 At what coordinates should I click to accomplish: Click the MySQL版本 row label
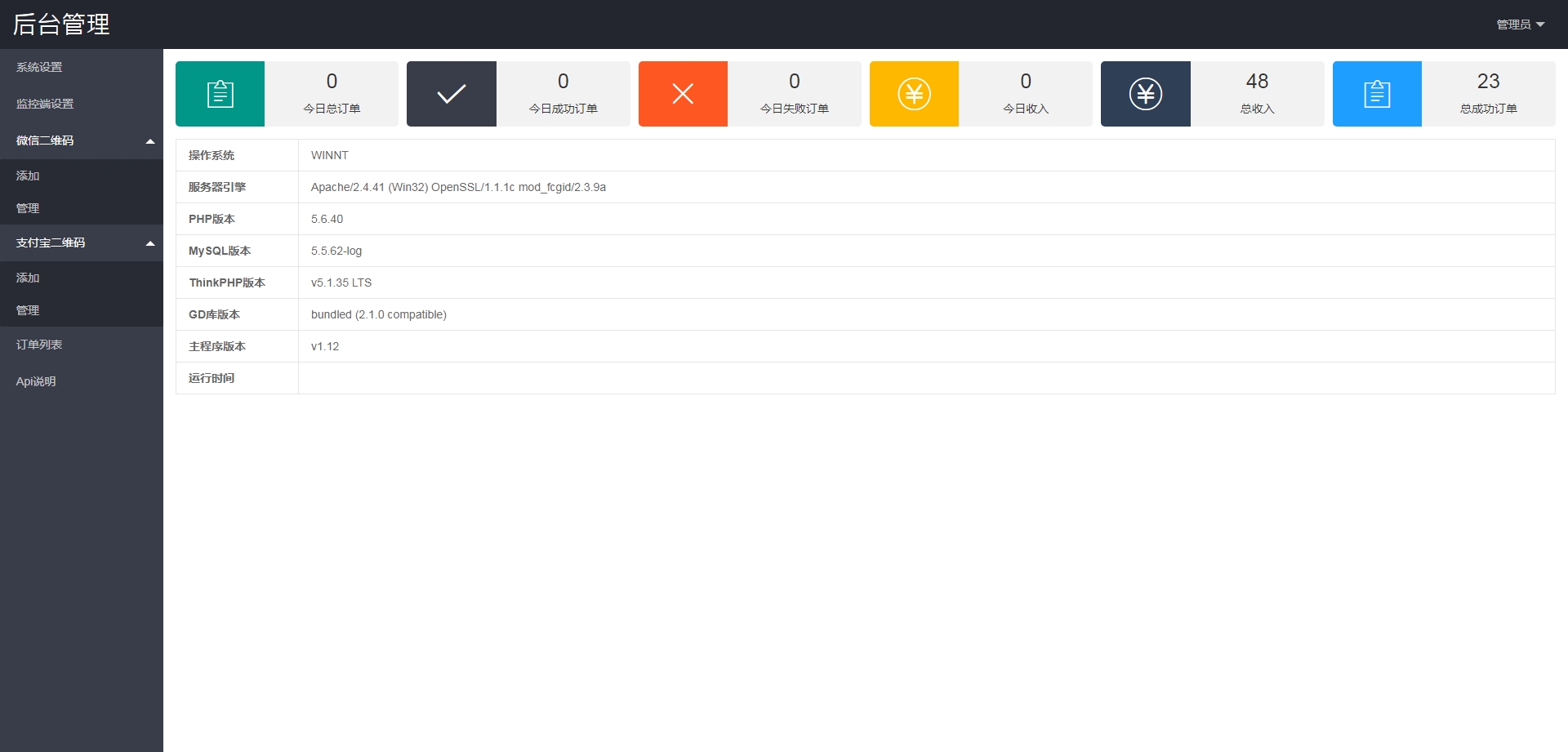click(x=220, y=251)
